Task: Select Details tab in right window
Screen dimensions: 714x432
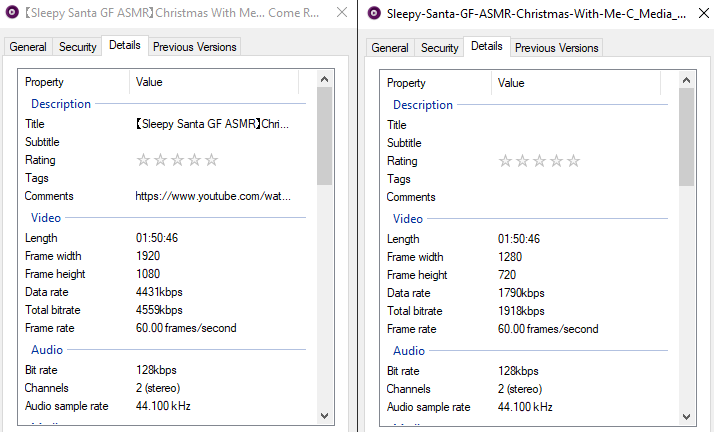Action: click(487, 46)
